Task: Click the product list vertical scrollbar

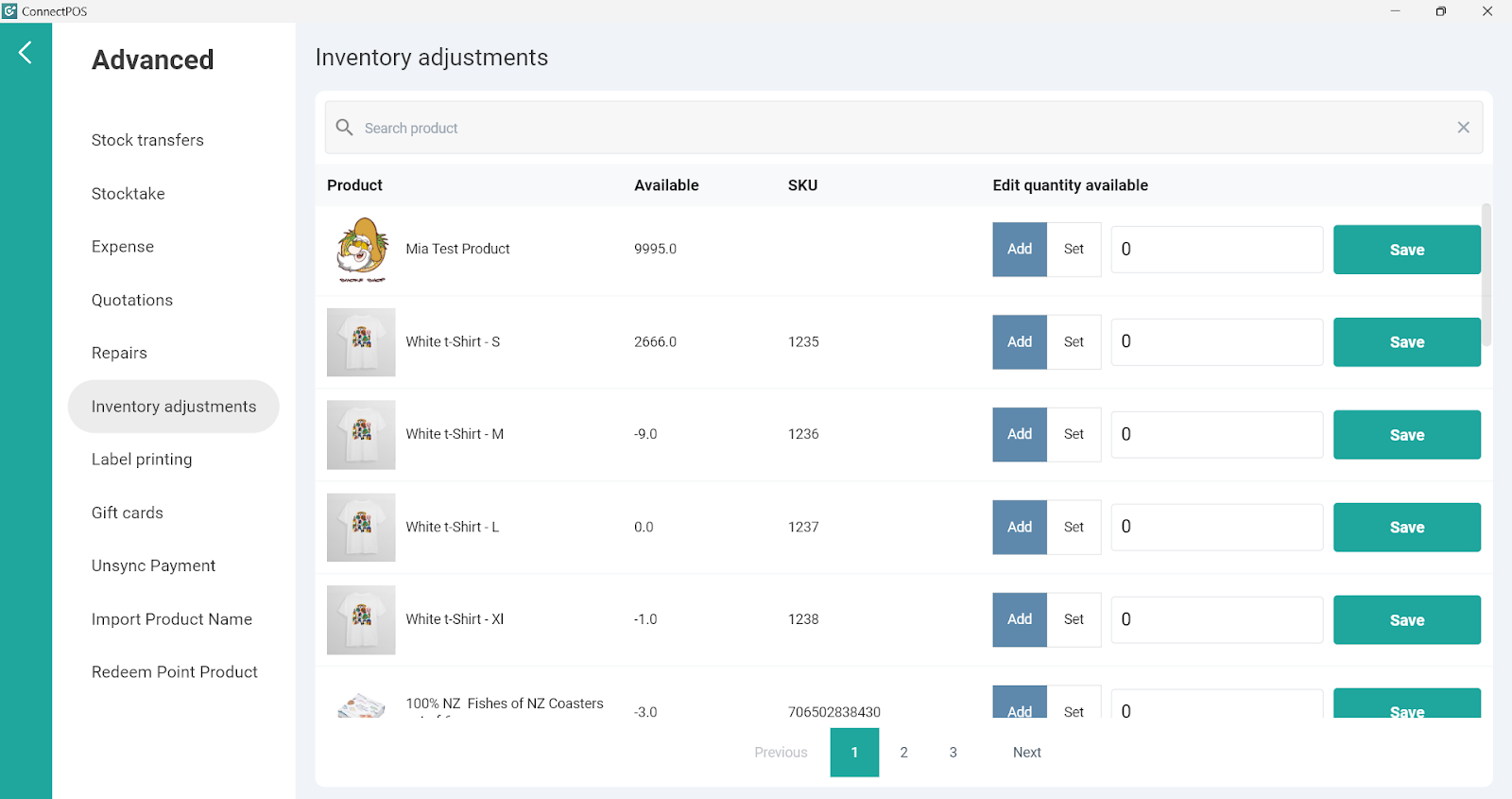Action: 1486,274
